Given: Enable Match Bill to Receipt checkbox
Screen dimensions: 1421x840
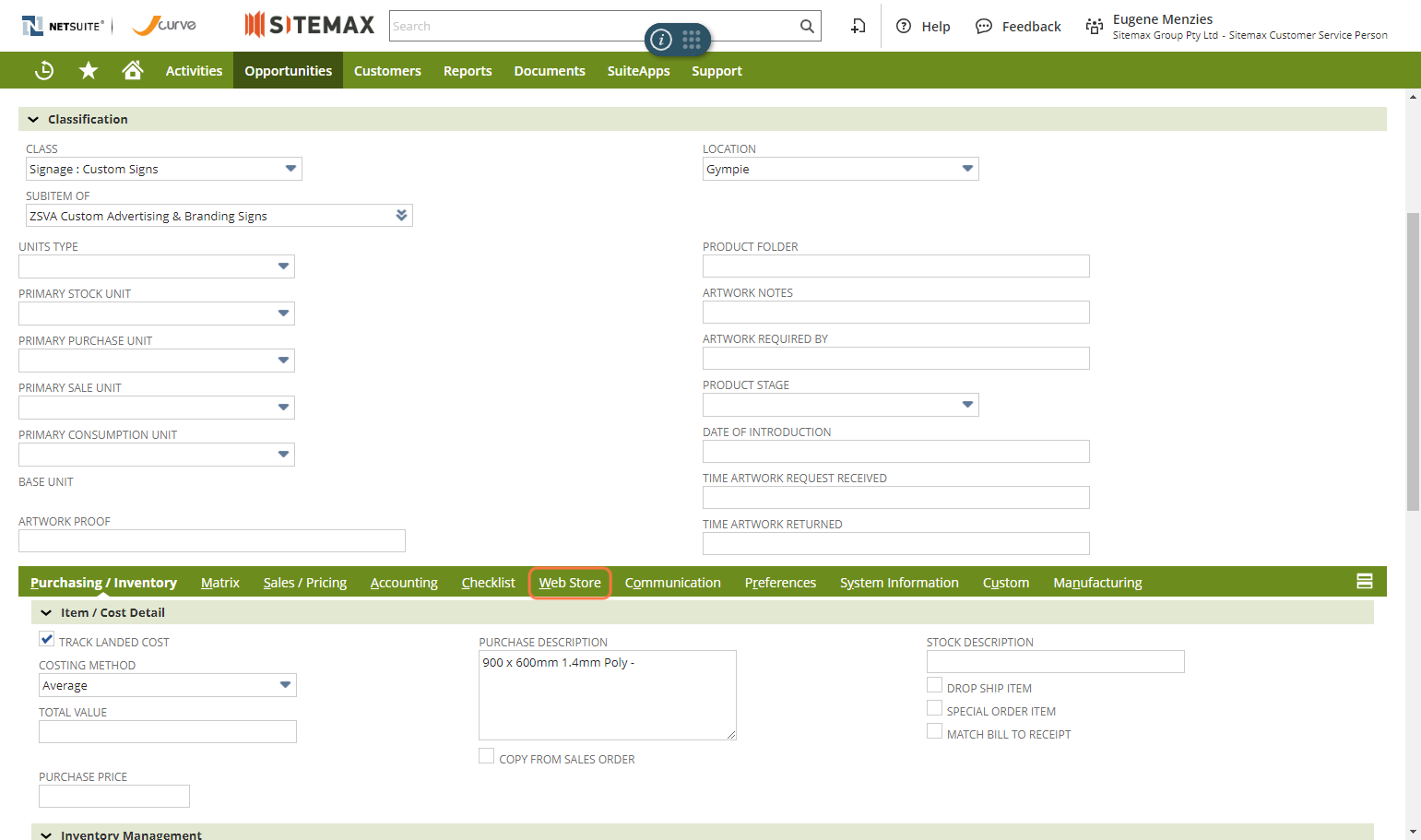Looking at the screenshot, I should point(935,731).
